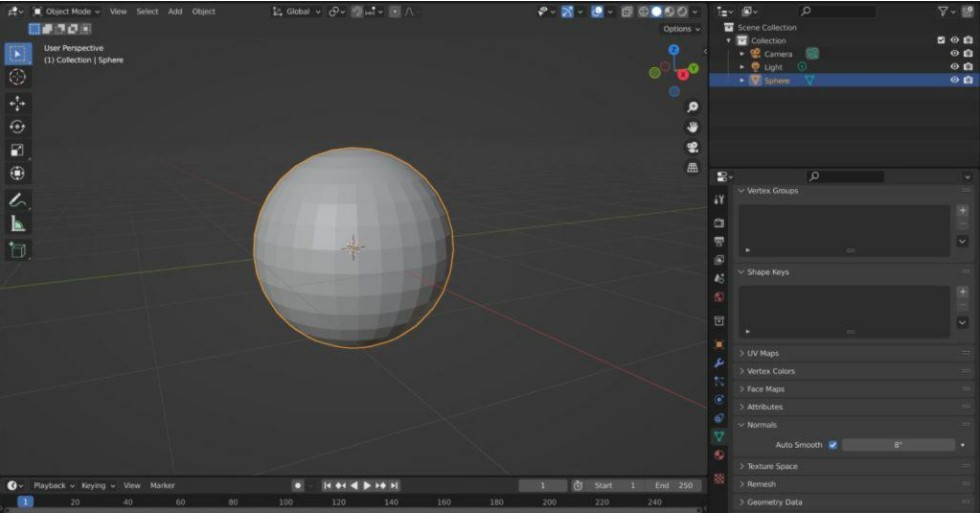
Task: Open the Object properties tab
Action: click(719, 344)
